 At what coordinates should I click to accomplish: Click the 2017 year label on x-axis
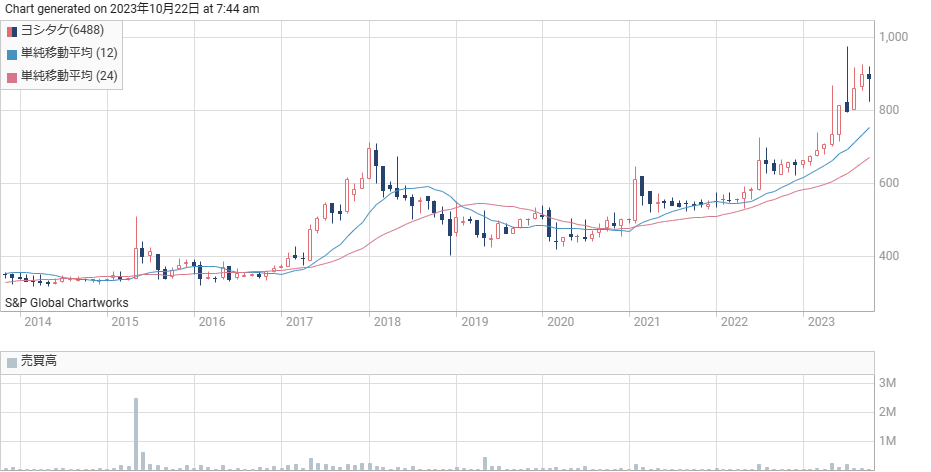tap(299, 322)
